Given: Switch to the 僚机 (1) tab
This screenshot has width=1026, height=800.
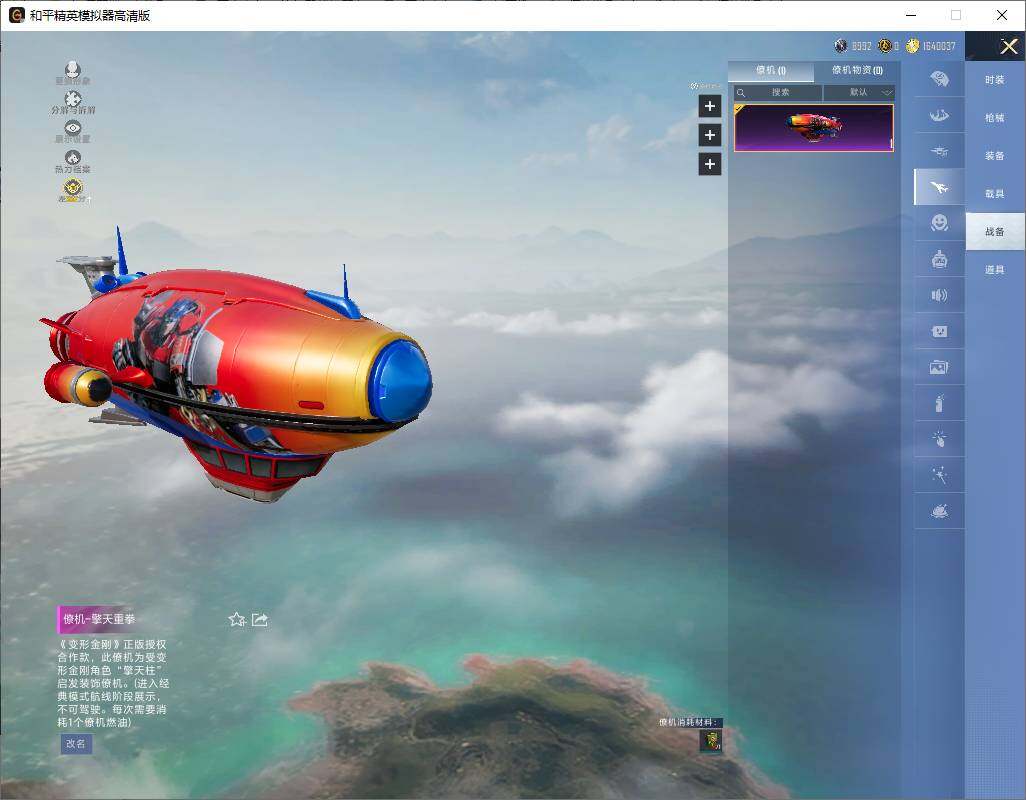Looking at the screenshot, I should tap(771, 71).
